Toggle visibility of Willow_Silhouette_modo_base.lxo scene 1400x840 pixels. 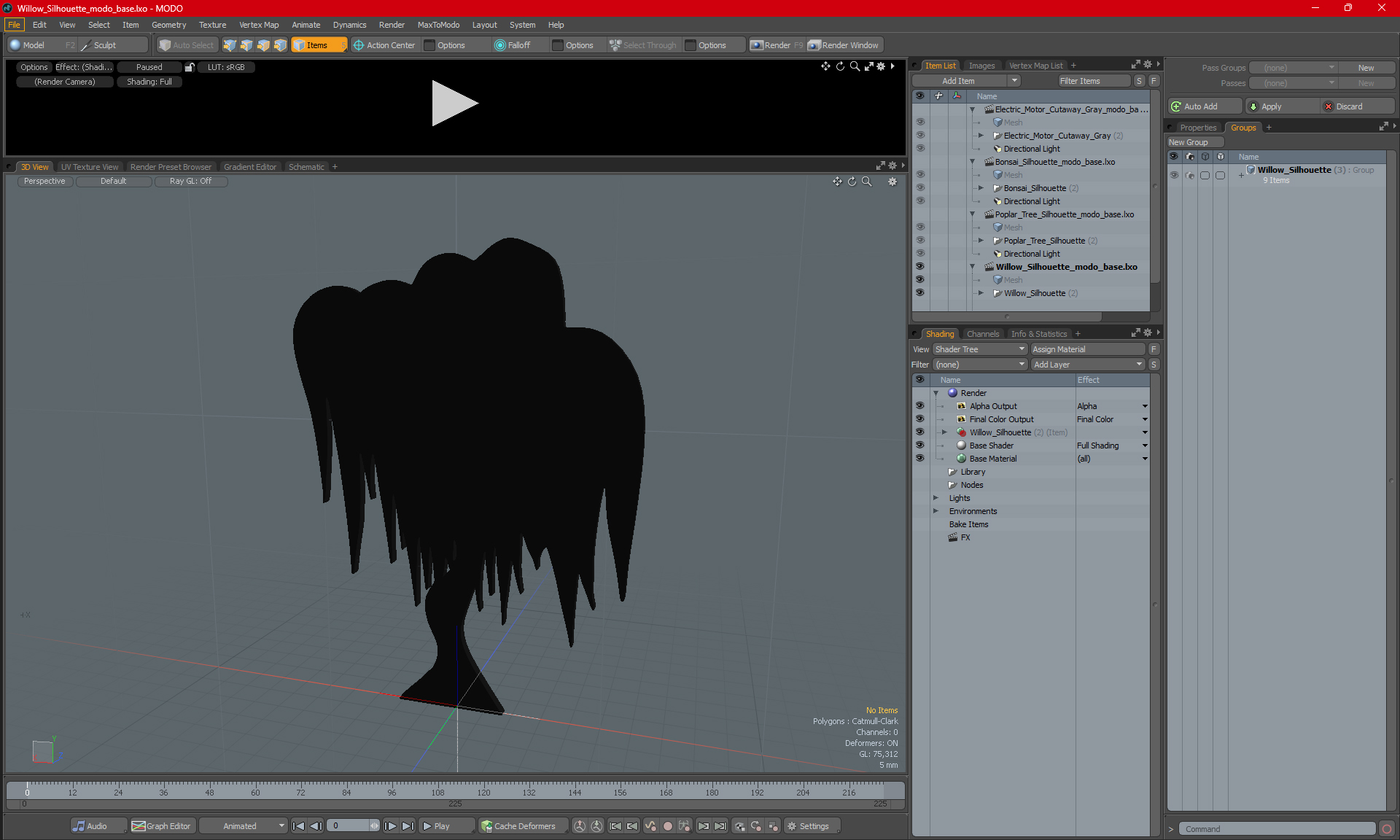(920, 267)
